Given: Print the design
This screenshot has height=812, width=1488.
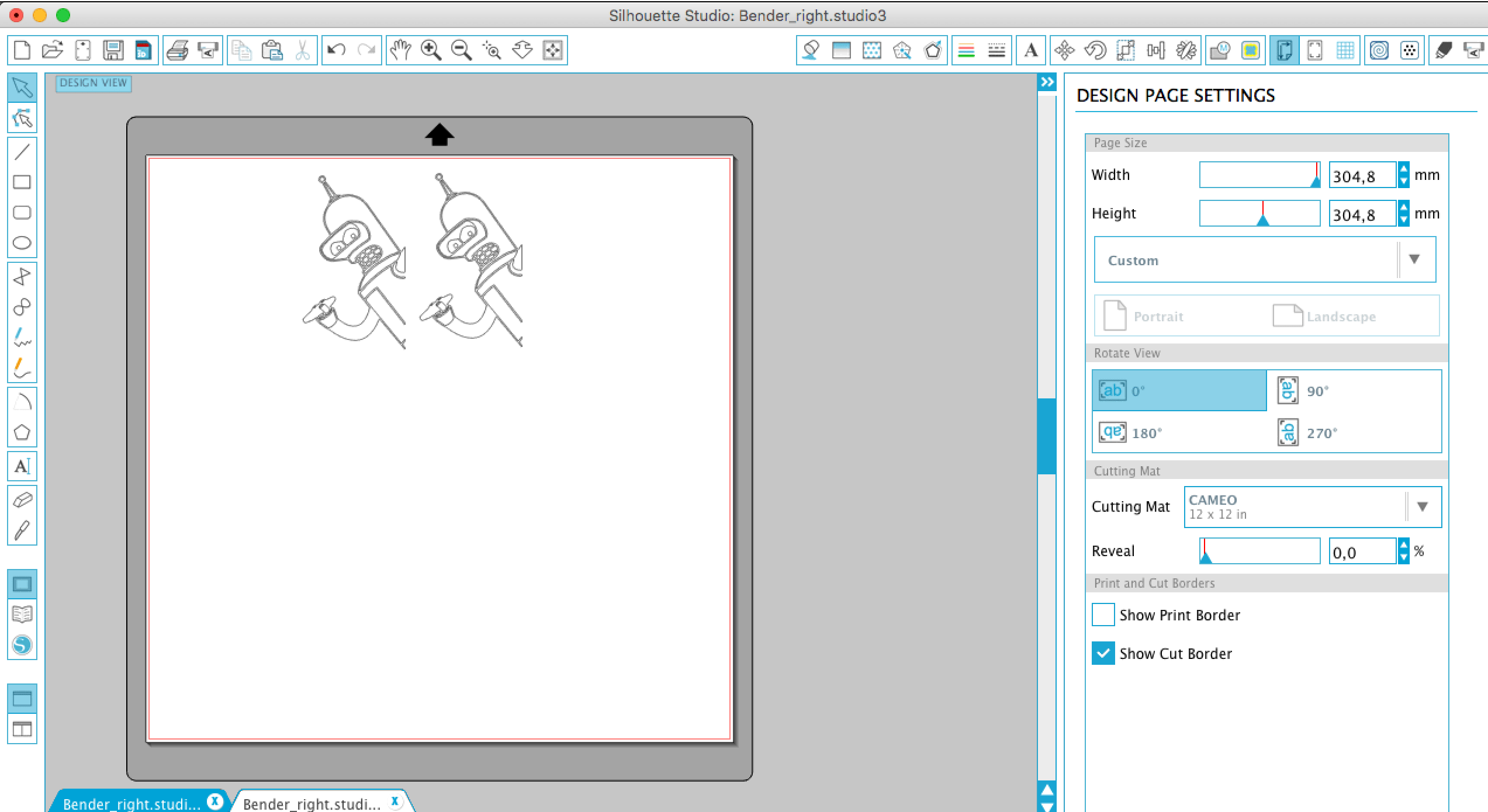Looking at the screenshot, I should click(x=178, y=50).
